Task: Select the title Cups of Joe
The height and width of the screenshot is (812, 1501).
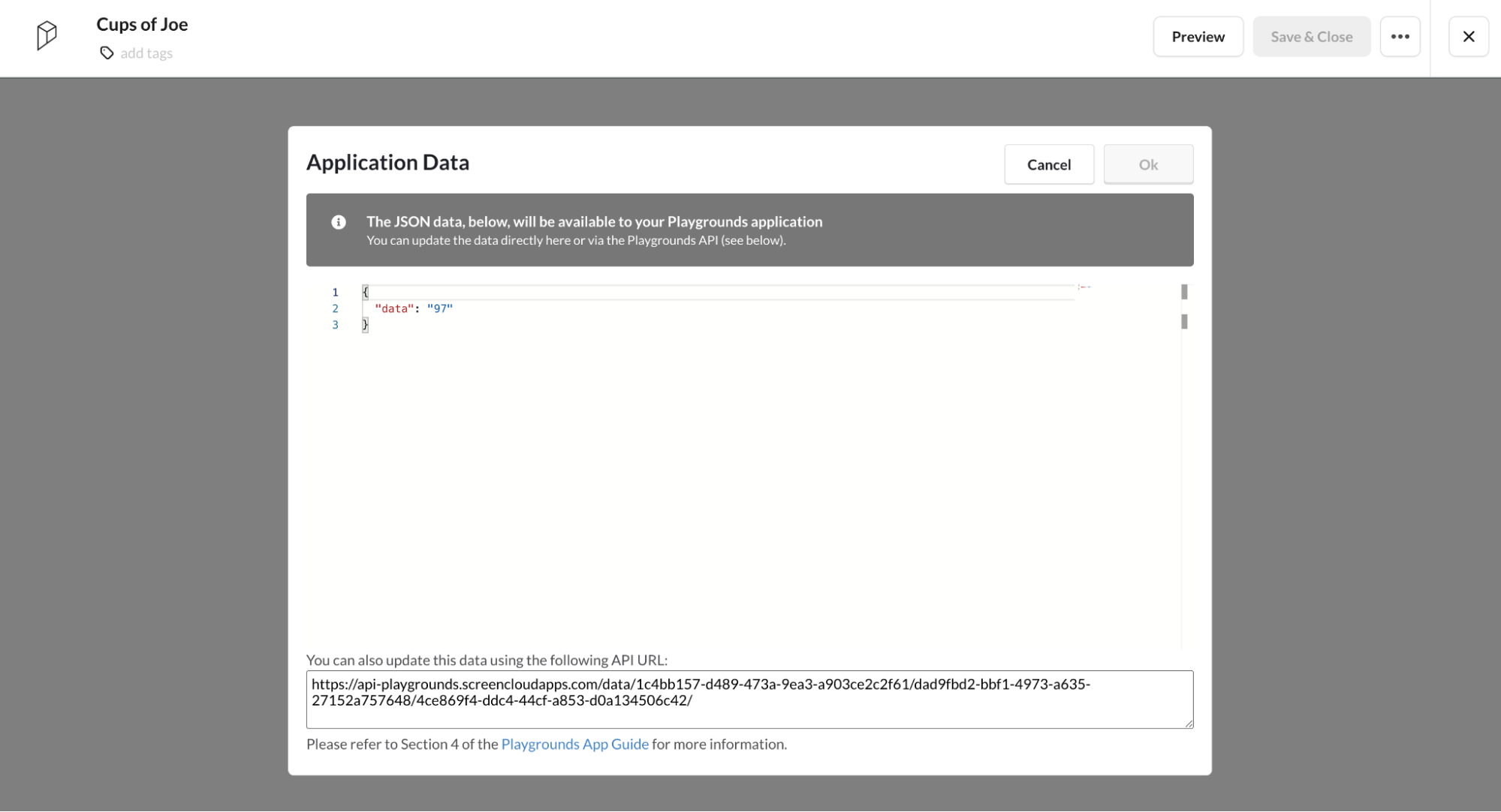Action: coord(142,24)
